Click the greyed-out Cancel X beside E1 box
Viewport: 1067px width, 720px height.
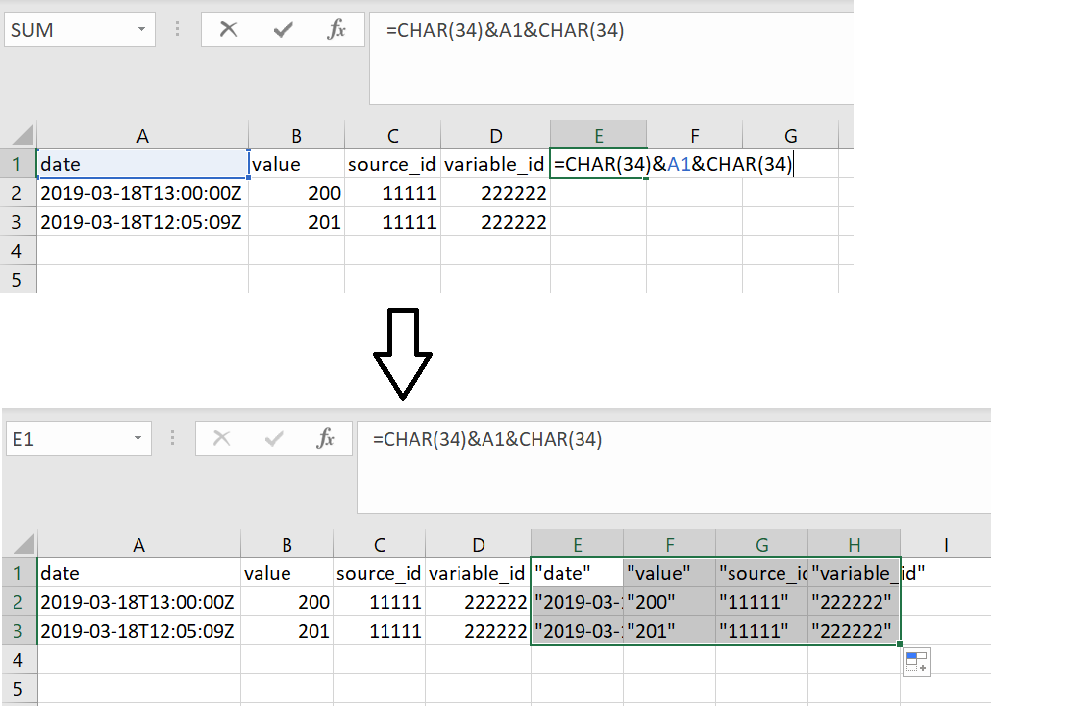tap(222, 438)
